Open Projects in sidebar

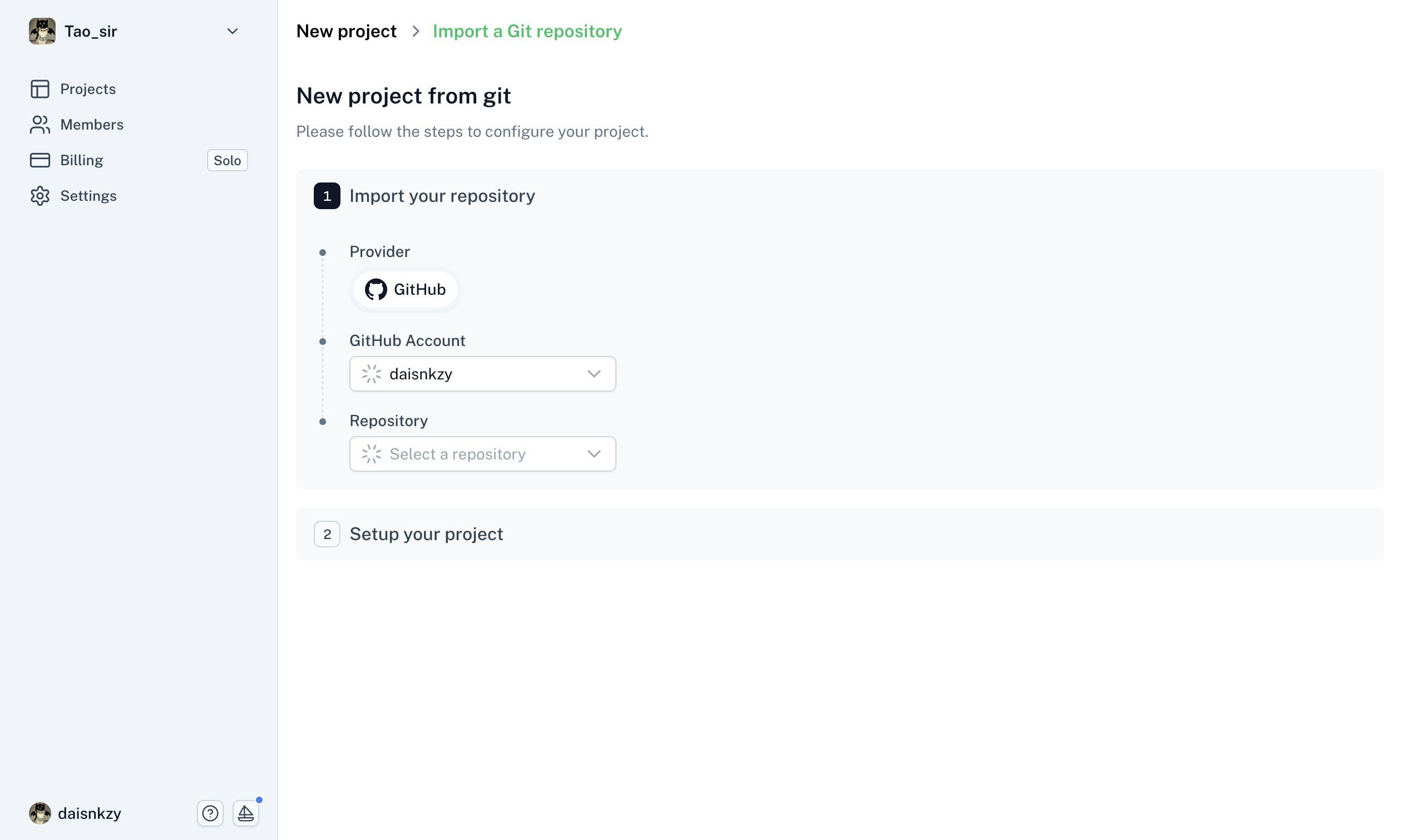click(88, 89)
